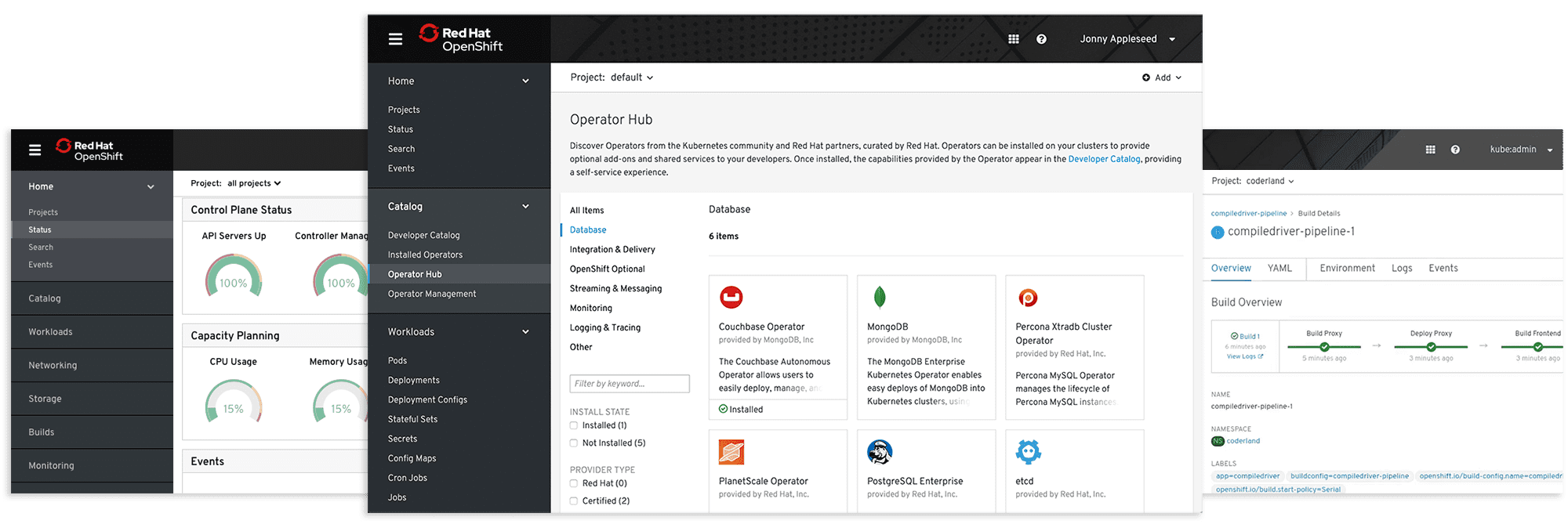Select Percona Xtradb Cluster logo icon
This screenshot has height=524, width=1568.
1028,298
